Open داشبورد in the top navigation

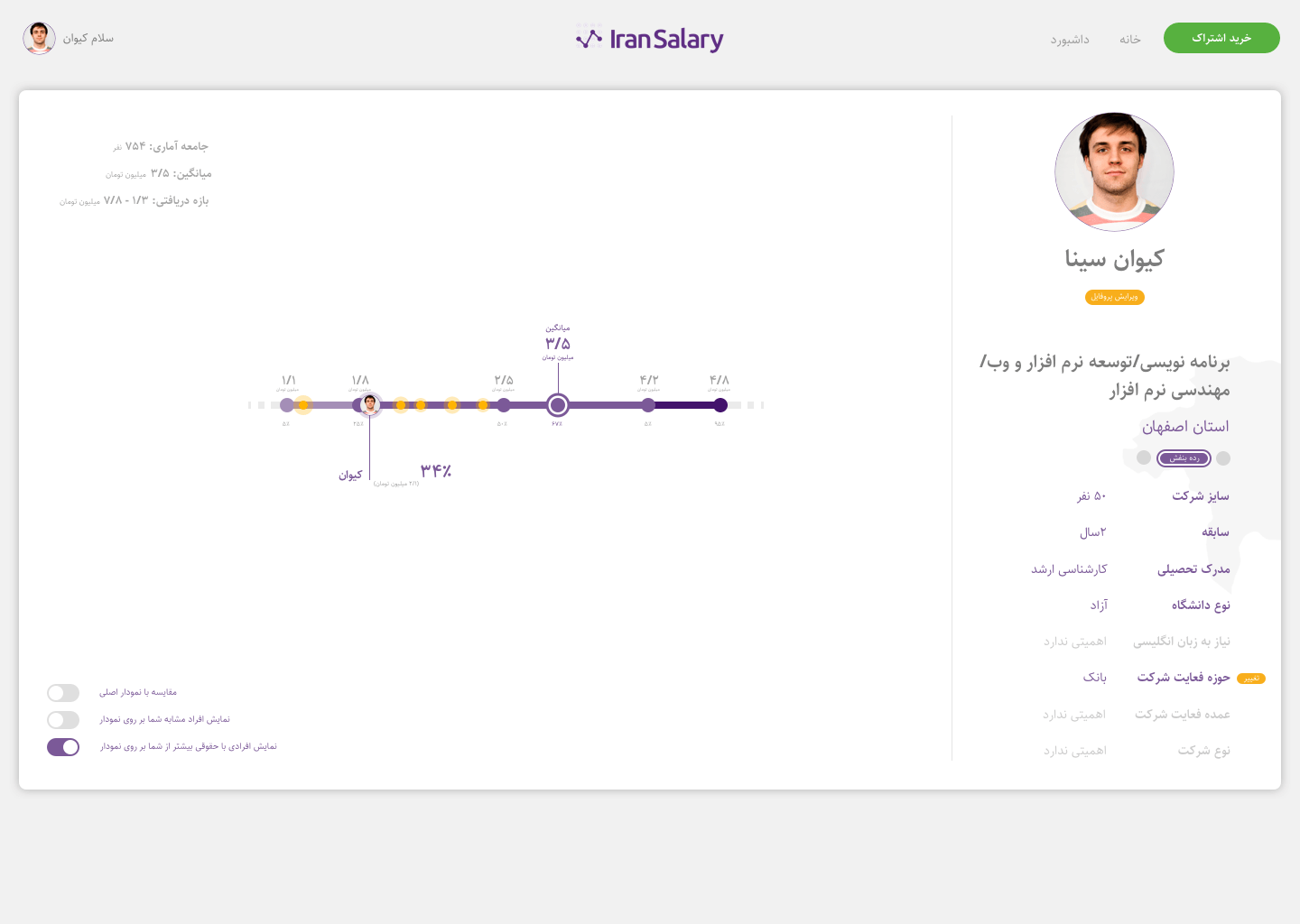tap(1070, 40)
